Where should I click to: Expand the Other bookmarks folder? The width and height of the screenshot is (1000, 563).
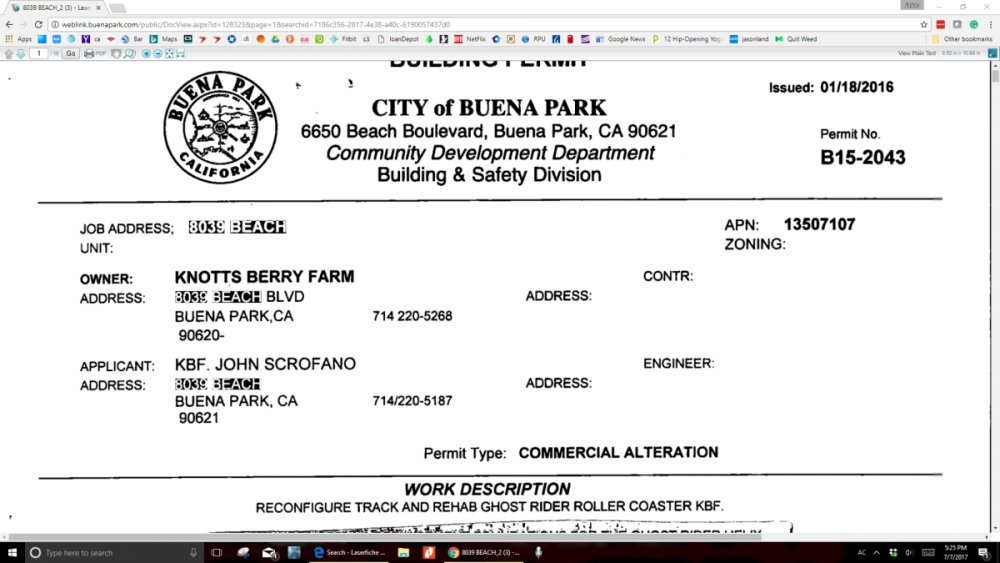pyautogui.click(x=962, y=39)
